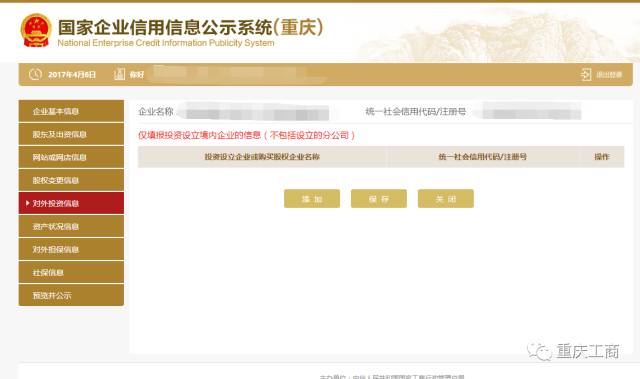Screen dimensions: 640x379
Task: Go to 社保信息 in sidebar
Action: [x=71, y=272]
